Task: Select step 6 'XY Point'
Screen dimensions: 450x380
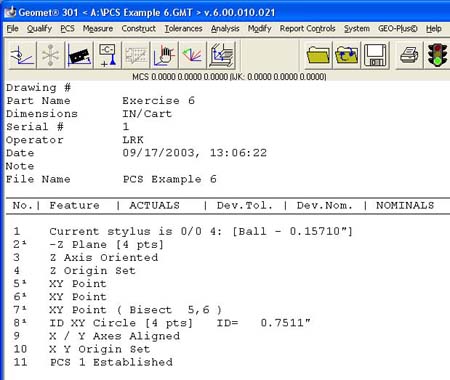Action: click(78, 297)
